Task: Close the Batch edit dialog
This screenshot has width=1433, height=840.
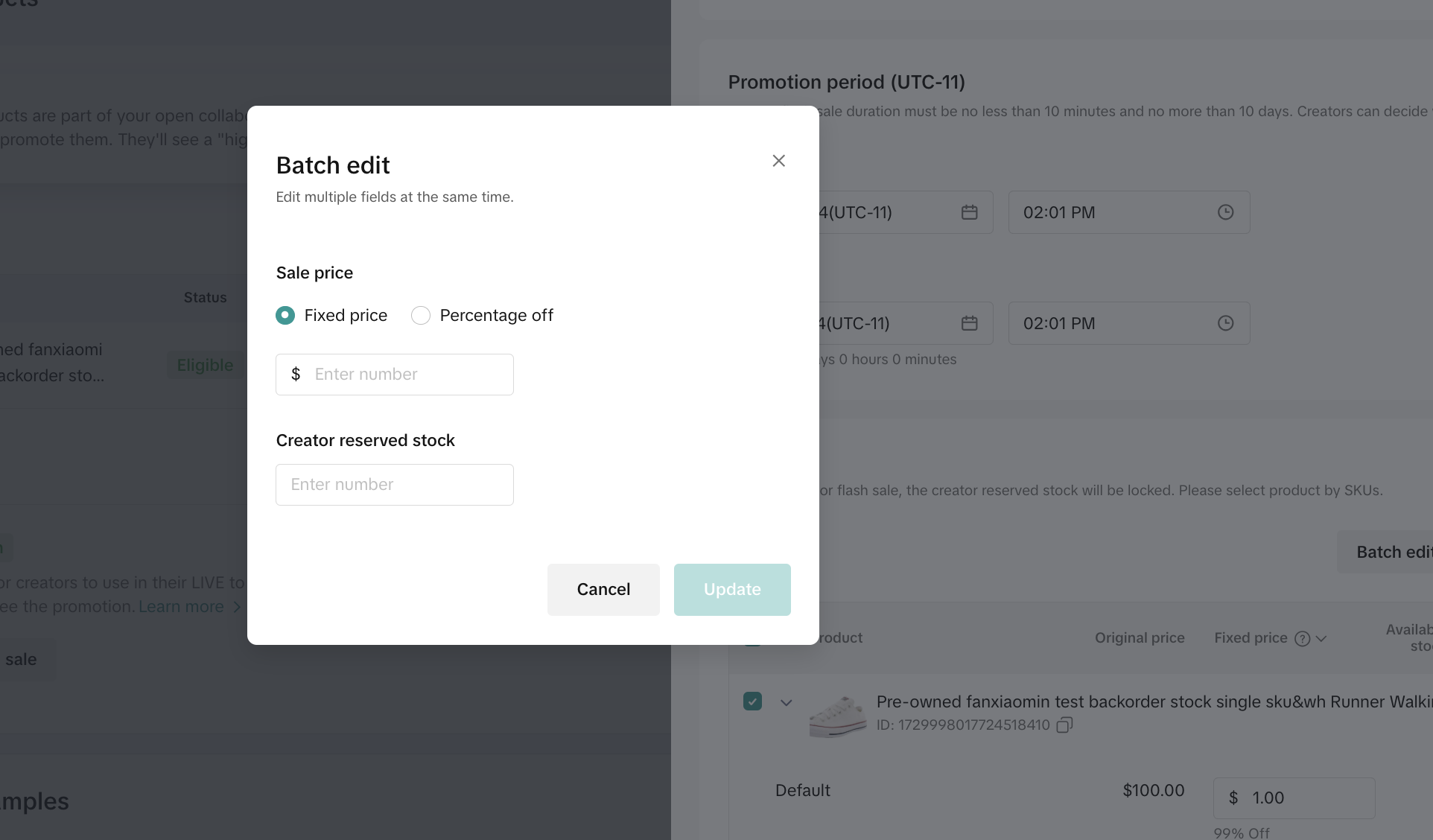Action: (778, 161)
